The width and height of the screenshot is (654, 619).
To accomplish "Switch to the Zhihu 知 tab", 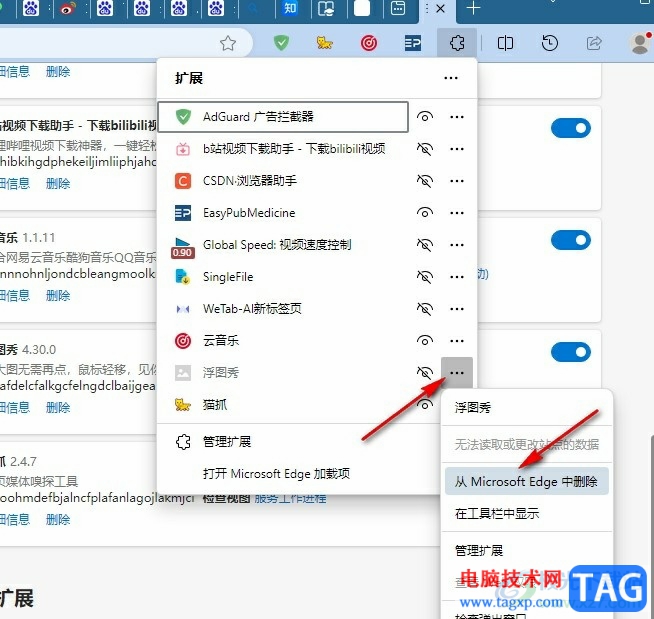I will point(290,8).
